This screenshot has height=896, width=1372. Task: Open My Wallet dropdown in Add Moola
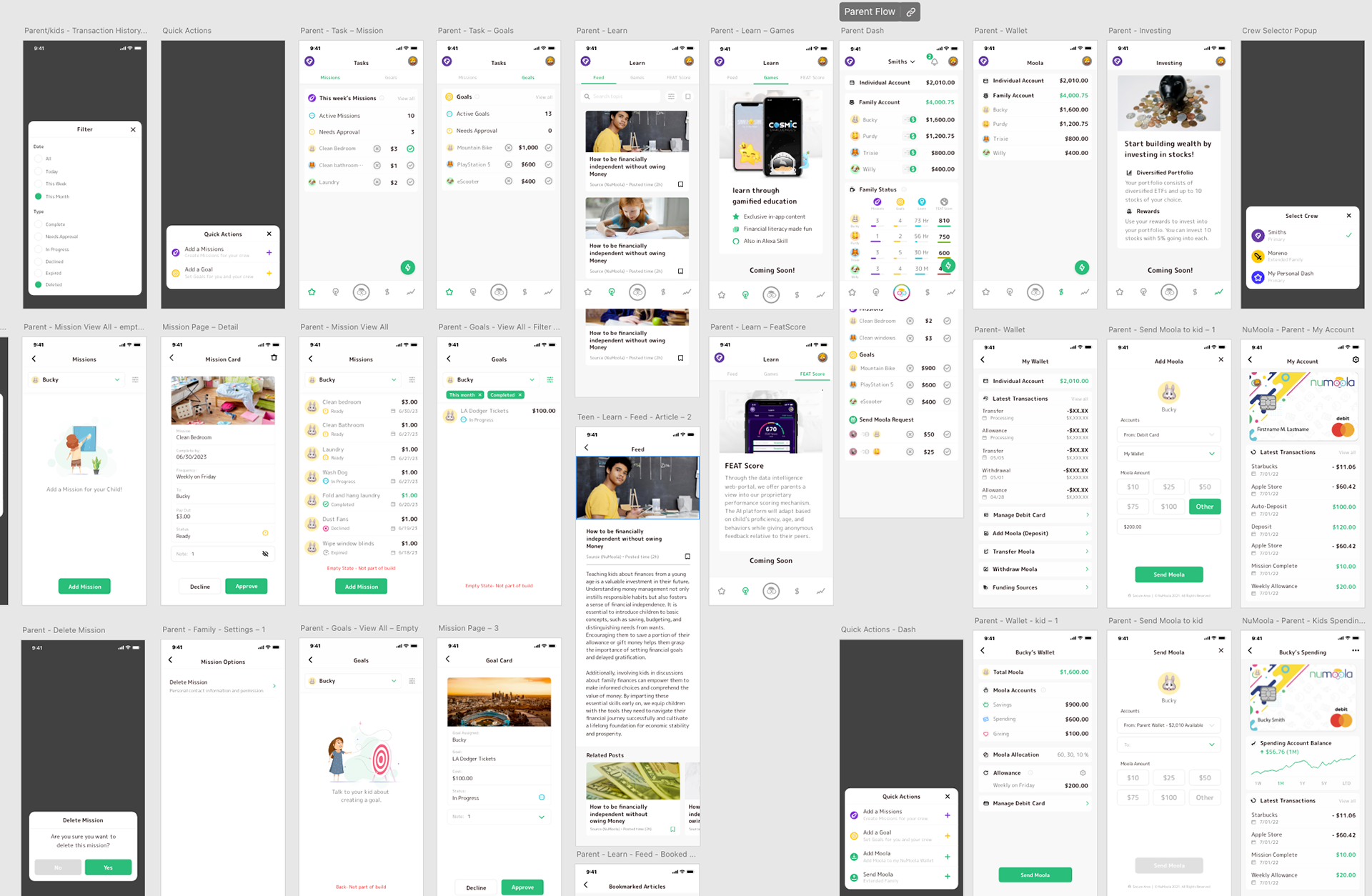(x=1168, y=454)
